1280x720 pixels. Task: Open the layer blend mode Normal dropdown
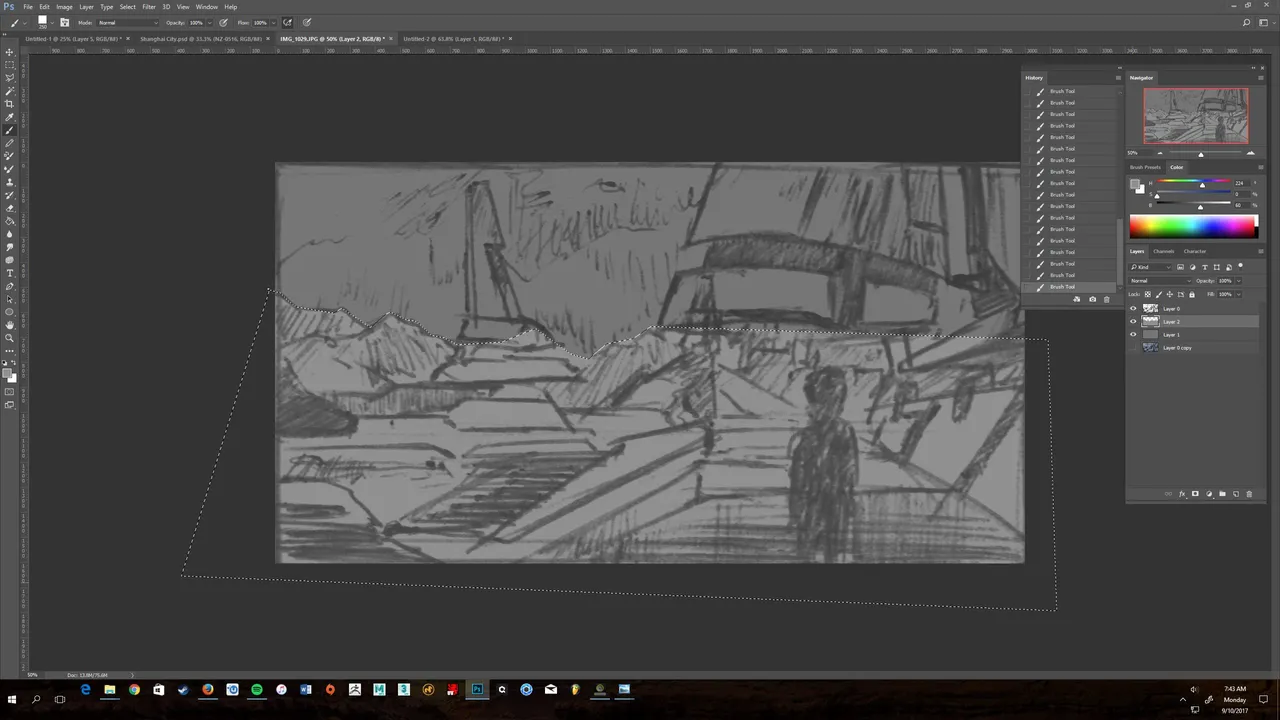1159,281
